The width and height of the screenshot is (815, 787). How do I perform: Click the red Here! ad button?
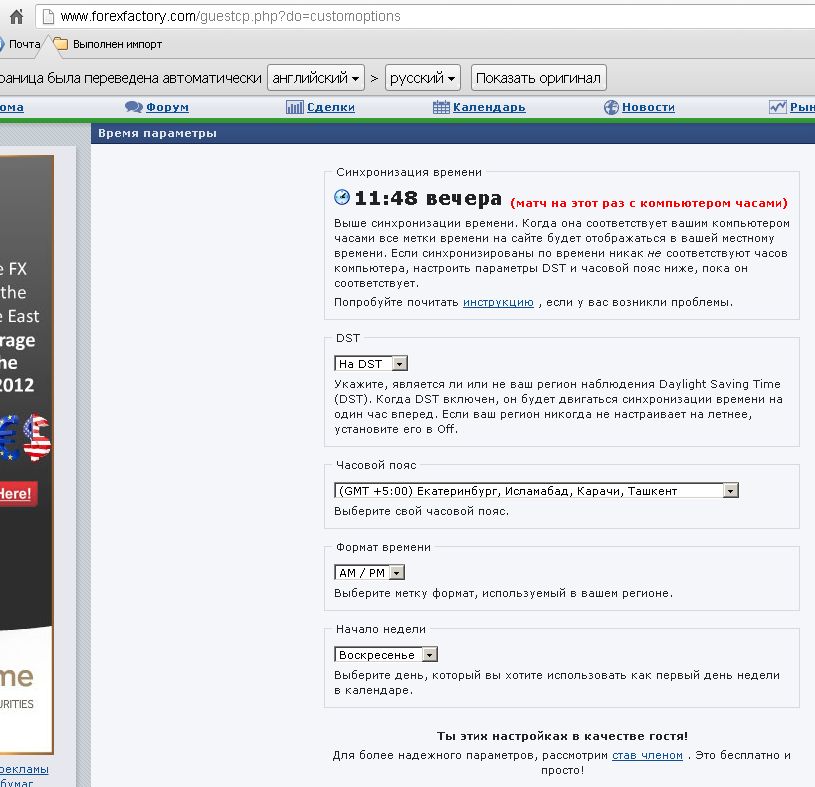[15, 494]
